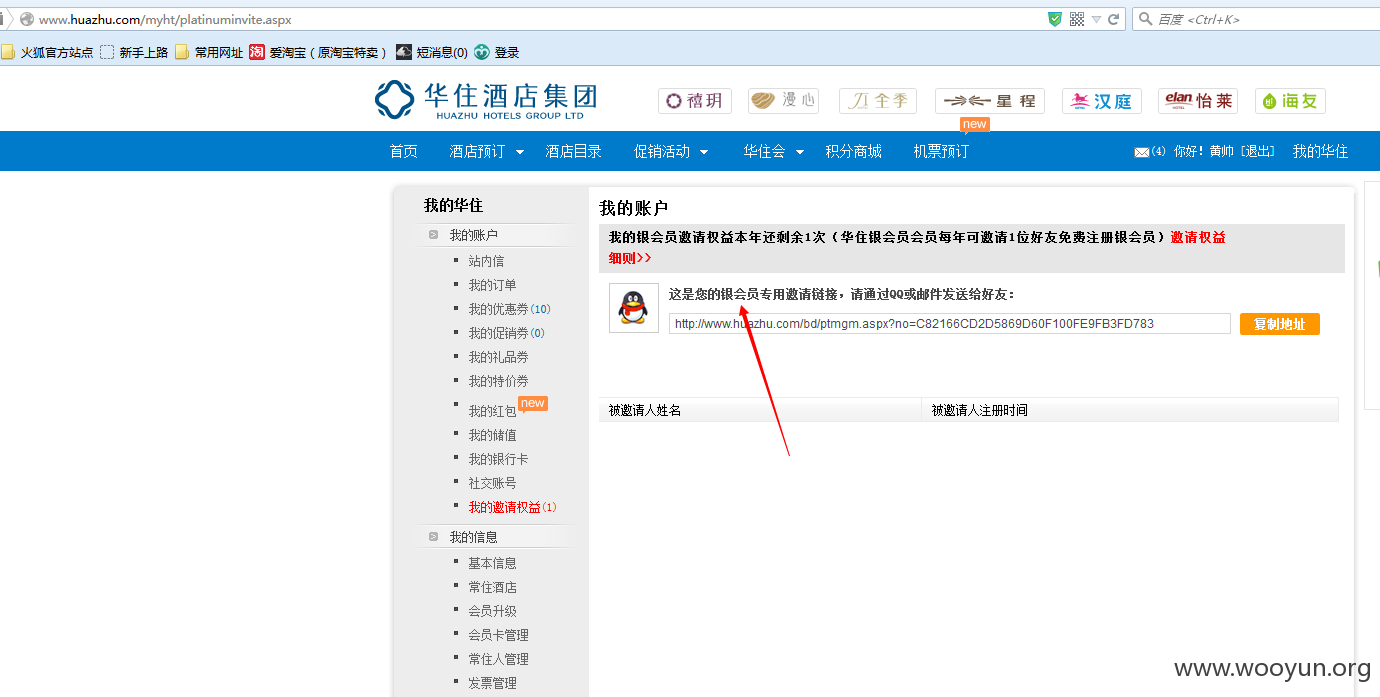Open the 禧玥 hotel brand logo

click(x=695, y=101)
